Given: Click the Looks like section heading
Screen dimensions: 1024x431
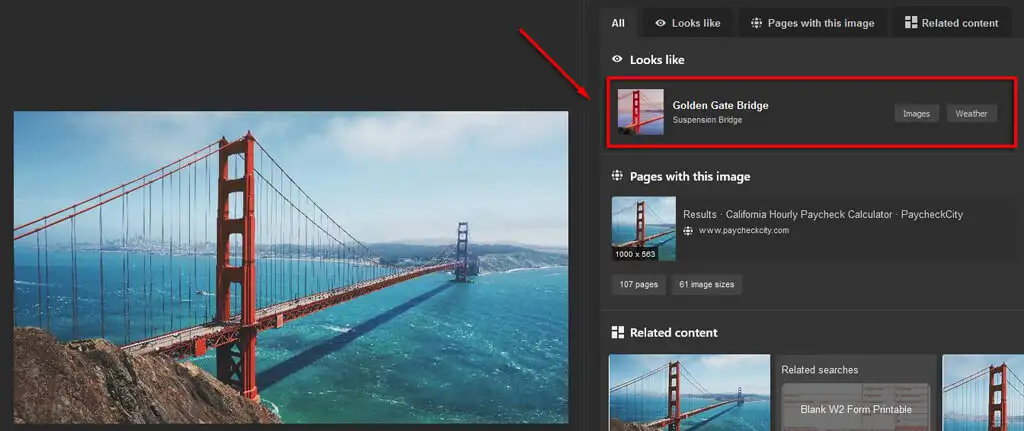Looking at the screenshot, I should tap(657, 59).
